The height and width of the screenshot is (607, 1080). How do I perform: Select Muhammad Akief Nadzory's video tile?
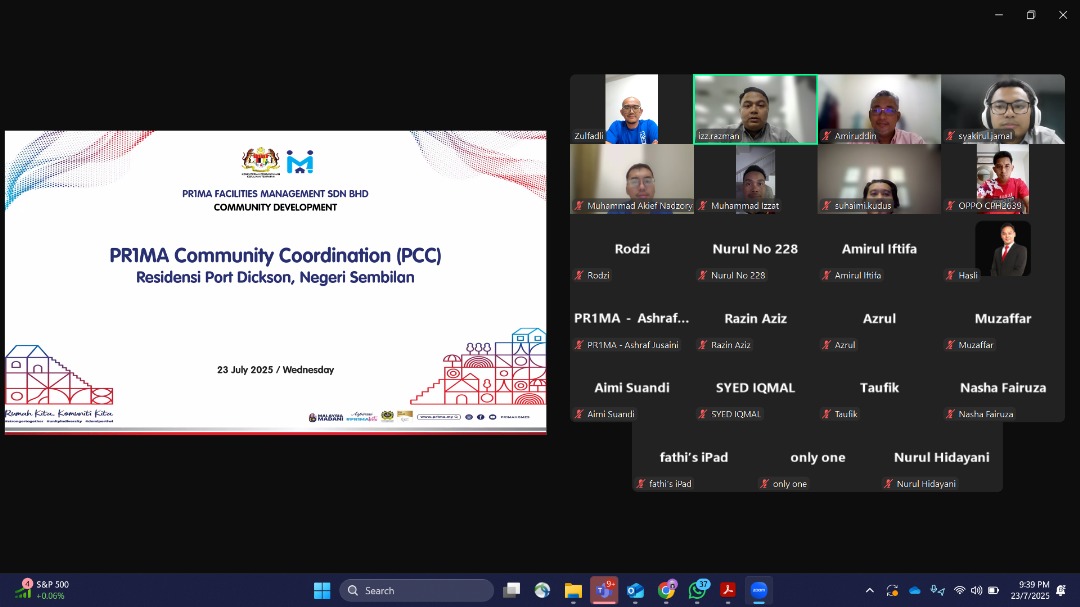click(x=632, y=179)
